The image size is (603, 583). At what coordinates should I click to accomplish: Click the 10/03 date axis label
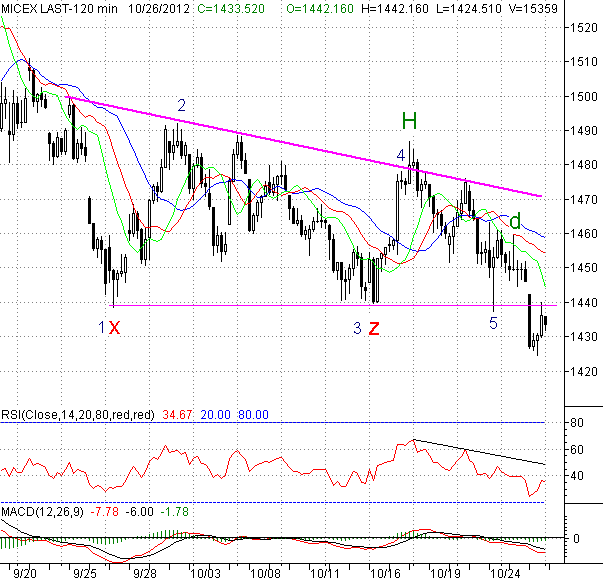point(206,574)
